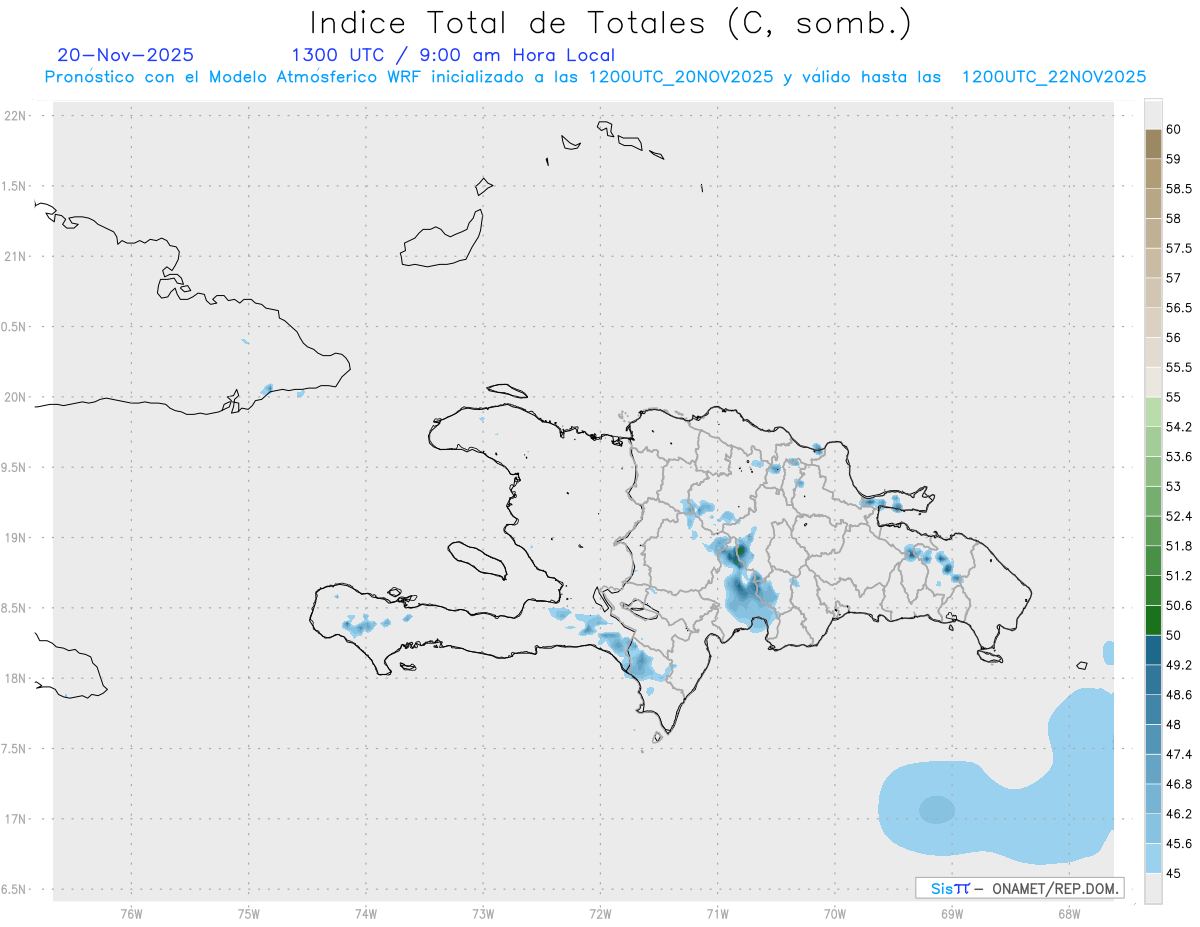Screen dimensions: 1200x927
Task: Click the "68W" longitude label
Action: point(1069,914)
